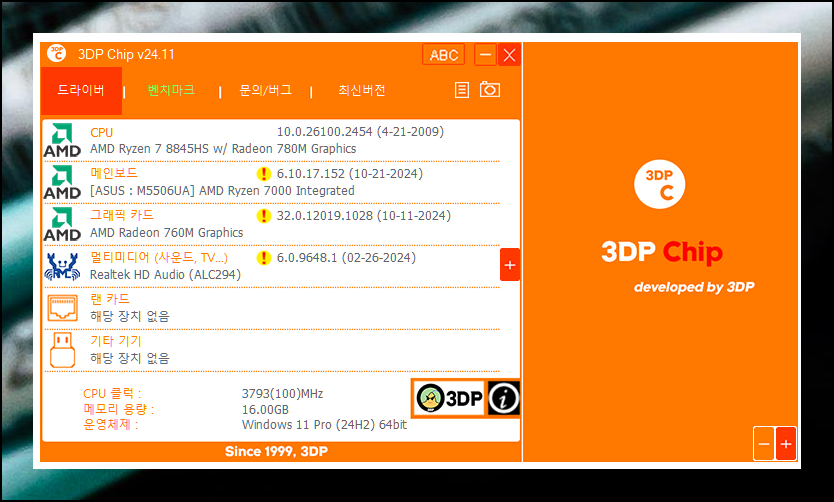Click the USB device icon for 기타 기기
The height and width of the screenshot is (502, 834).
pyautogui.click(x=62, y=350)
